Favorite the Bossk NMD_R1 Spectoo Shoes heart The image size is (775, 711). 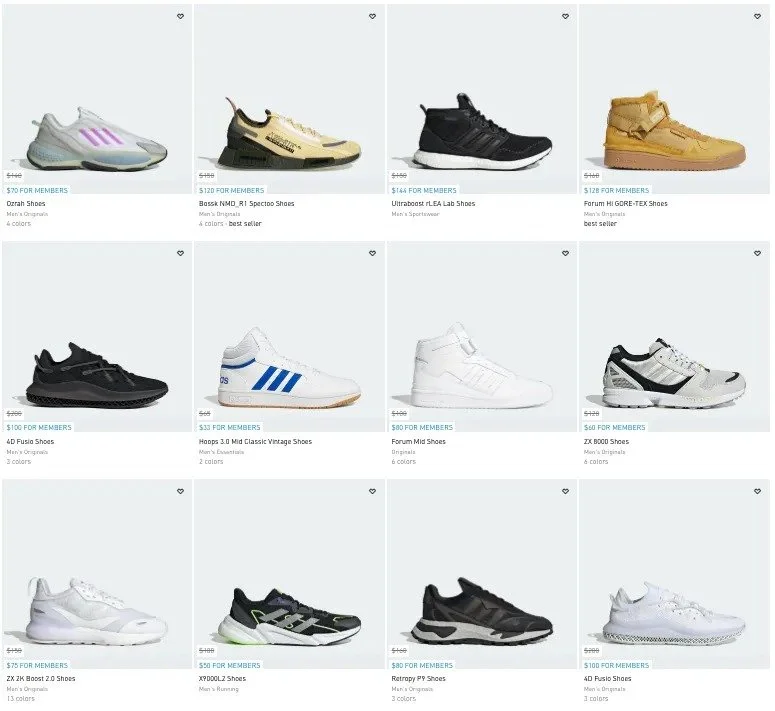(x=373, y=16)
